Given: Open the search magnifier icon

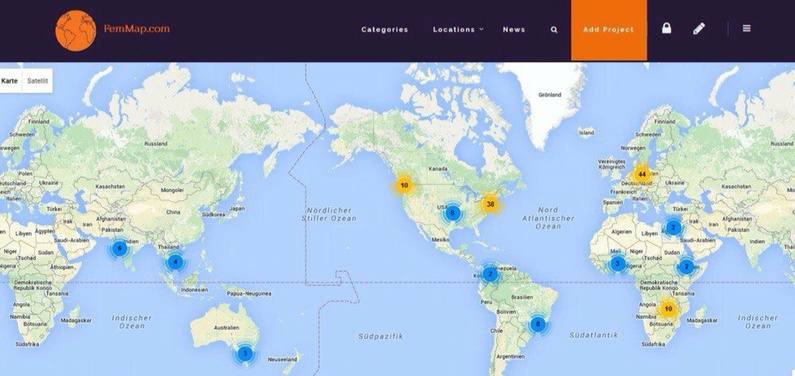Looking at the screenshot, I should (554, 30).
